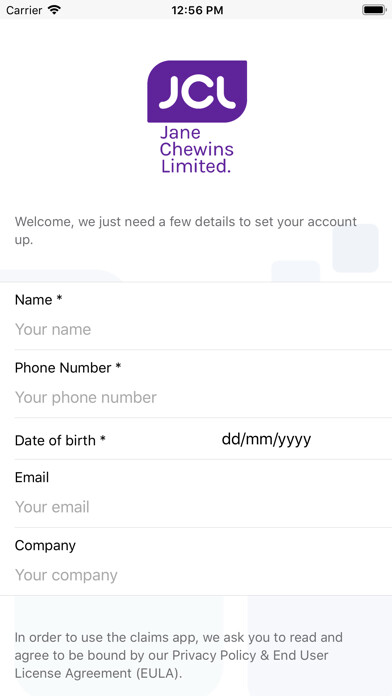392x696 pixels.
Task: Open the Privacy Policy text link
Action: (x=216, y=656)
